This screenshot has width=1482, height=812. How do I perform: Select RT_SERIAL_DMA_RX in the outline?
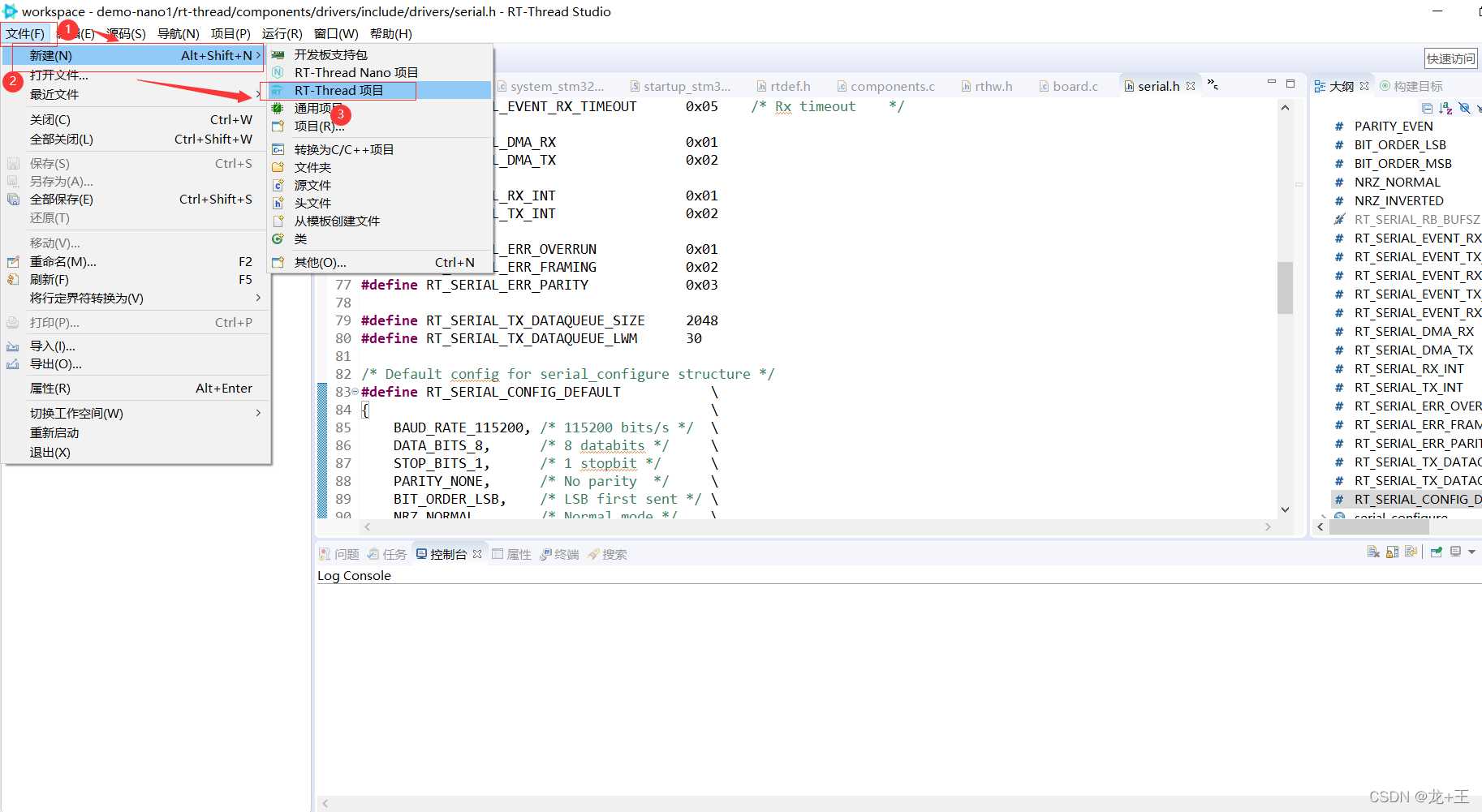pos(1414,331)
